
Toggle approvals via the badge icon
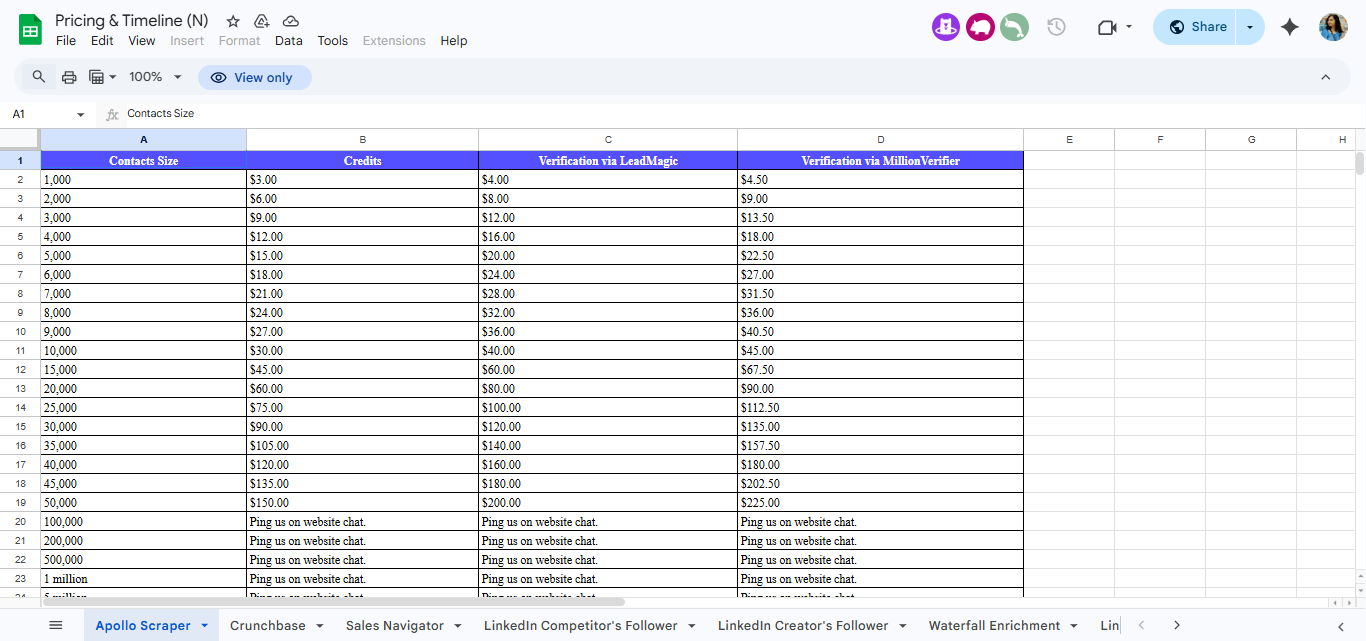tap(261, 20)
